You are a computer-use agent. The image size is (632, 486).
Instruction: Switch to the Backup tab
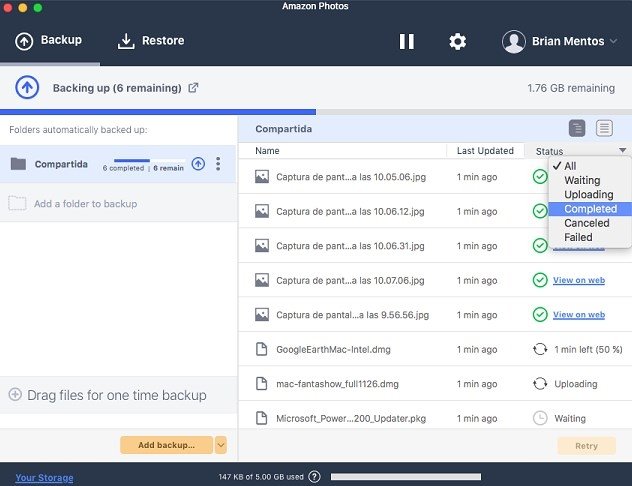(x=49, y=40)
